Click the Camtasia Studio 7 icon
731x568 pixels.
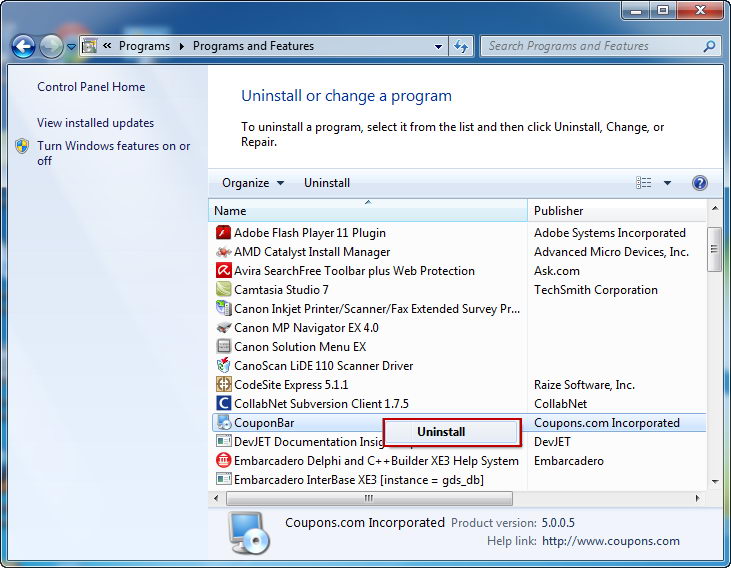pos(224,290)
